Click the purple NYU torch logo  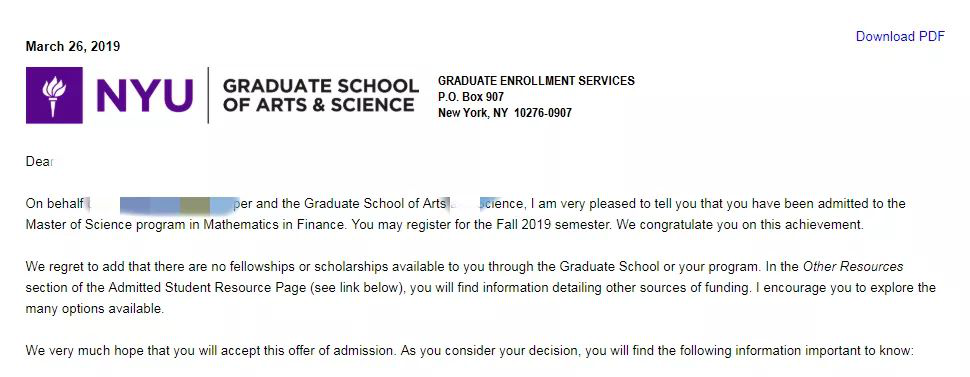coord(54,95)
